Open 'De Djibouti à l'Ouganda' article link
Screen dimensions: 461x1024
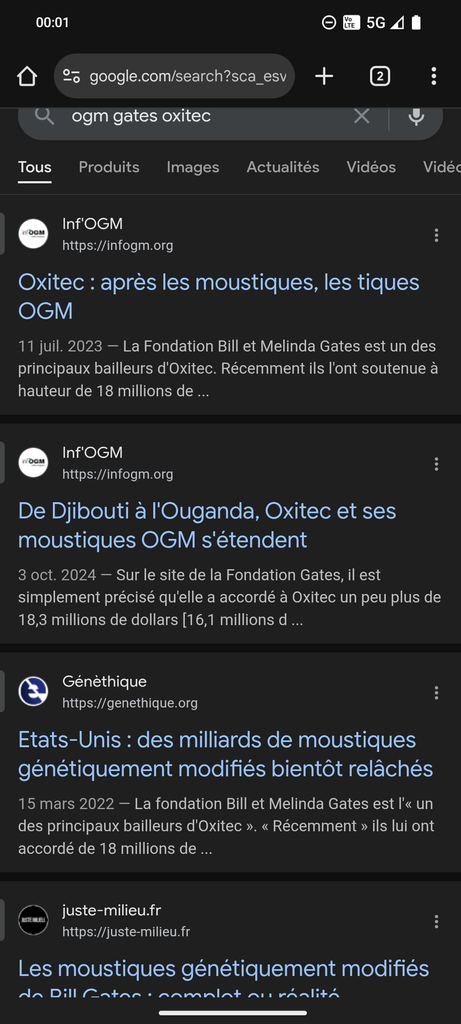click(x=207, y=525)
